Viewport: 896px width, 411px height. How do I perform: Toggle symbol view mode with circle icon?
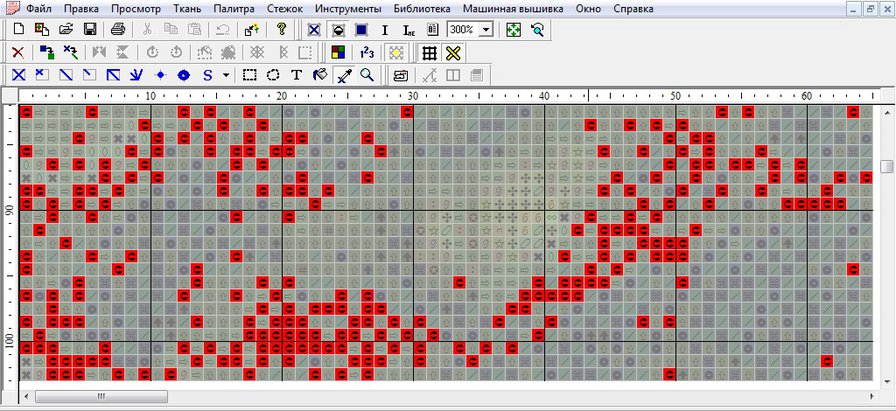coord(337,30)
